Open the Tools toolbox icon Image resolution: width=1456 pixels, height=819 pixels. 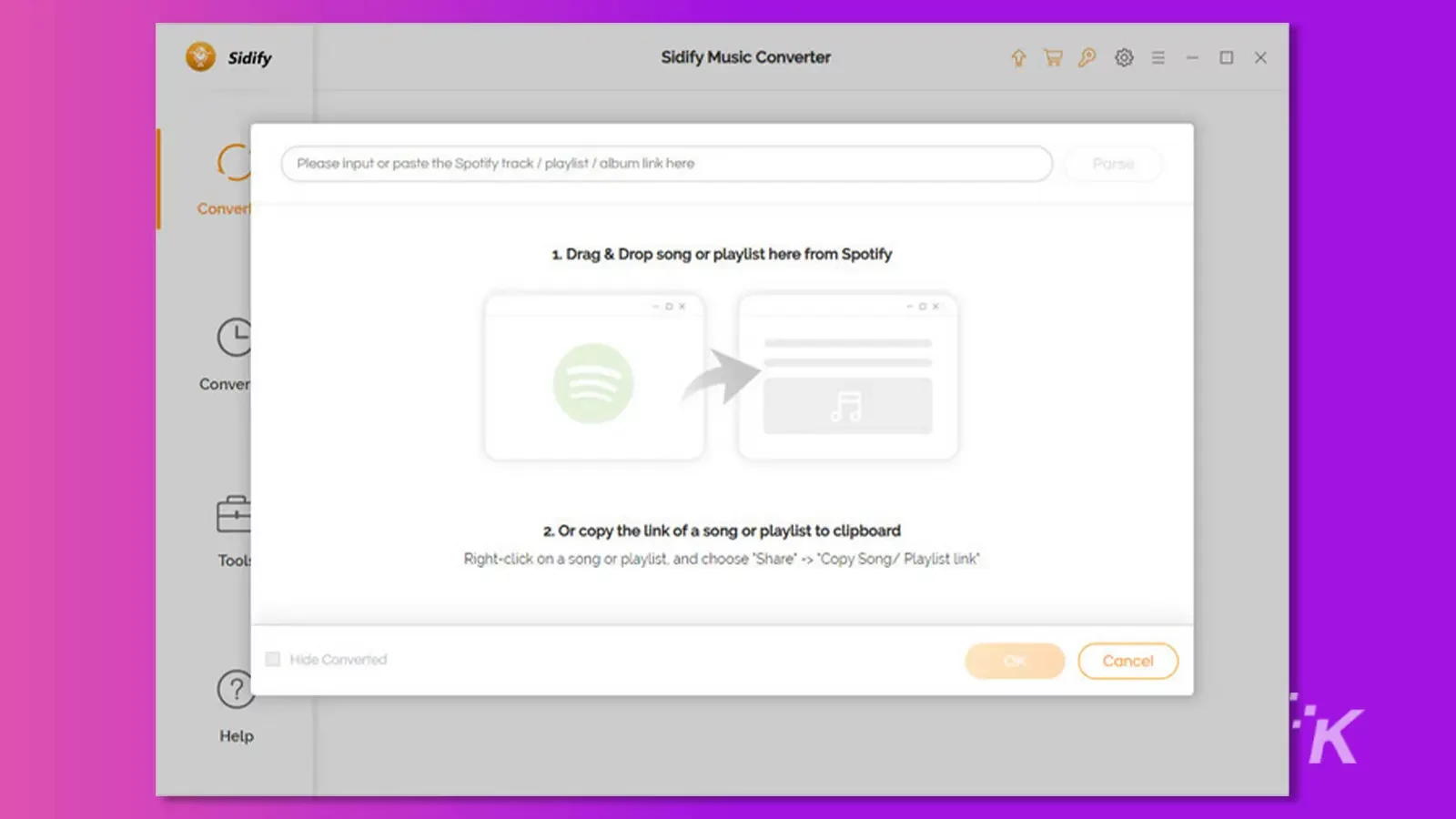click(x=233, y=514)
